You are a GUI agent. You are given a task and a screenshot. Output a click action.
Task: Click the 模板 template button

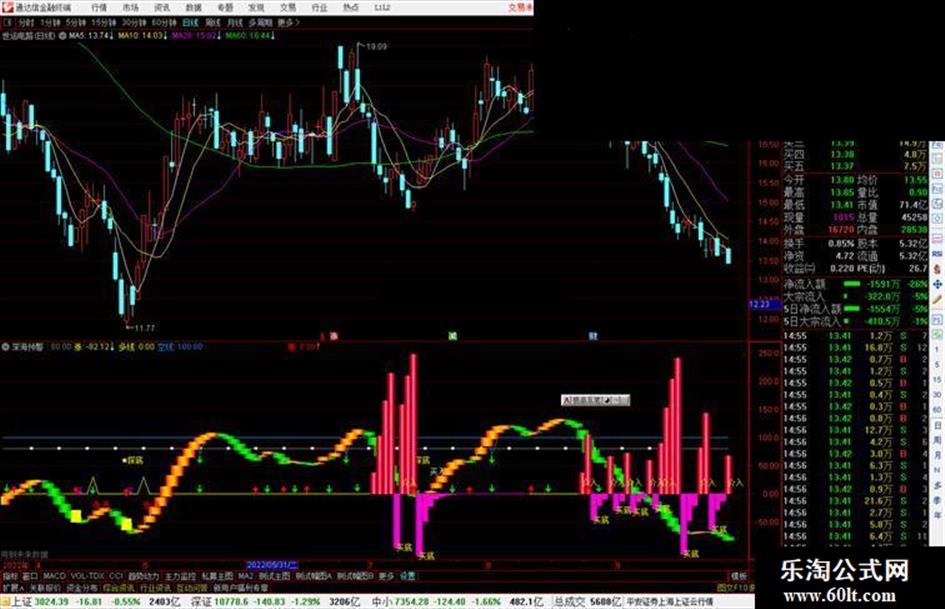click(738, 576)
